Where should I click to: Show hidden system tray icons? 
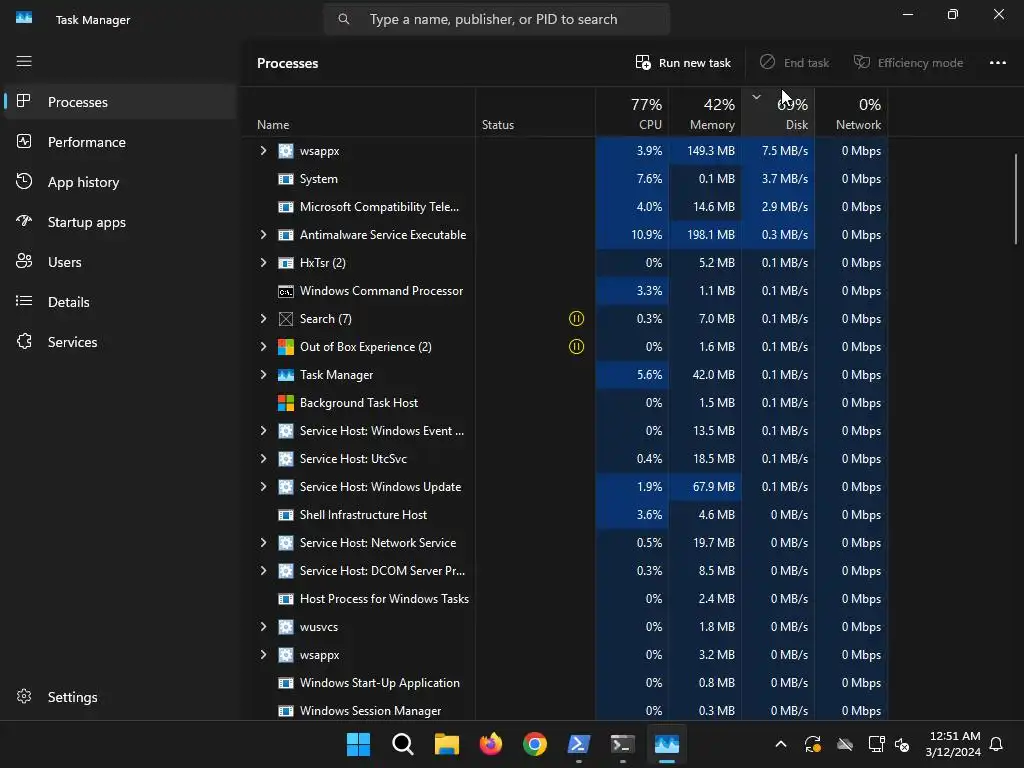780,744
